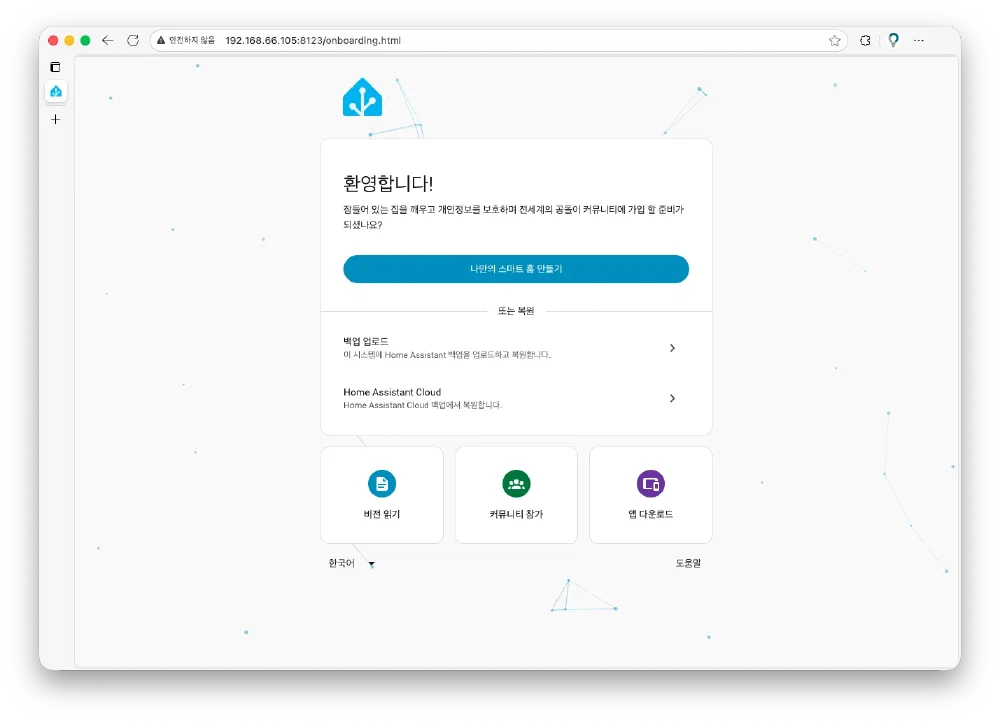Bookmark this page with the star icon
Viewport: 1000px width, 722px height.
tap(834, 41)
